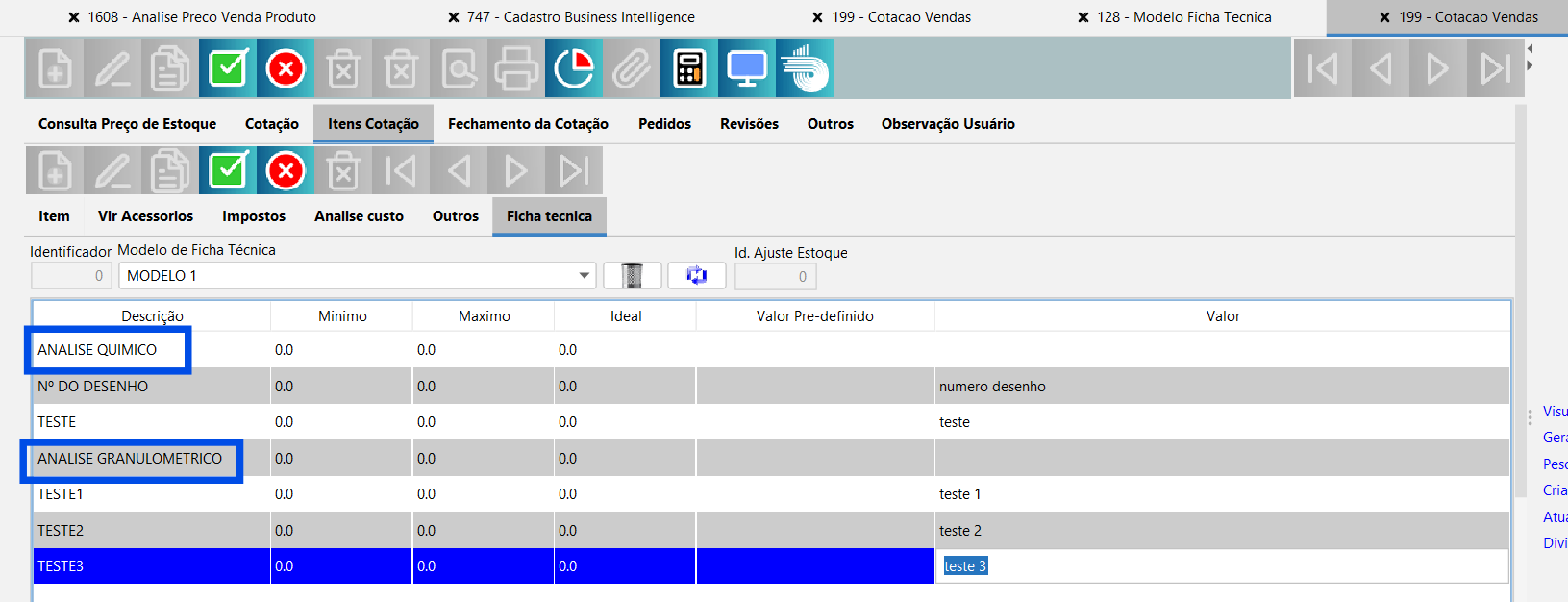Image resolution: width=1568 pixels, height=602 pixels.
Task: Jump to last record in far-right navigation
Action: [1495, 68]
